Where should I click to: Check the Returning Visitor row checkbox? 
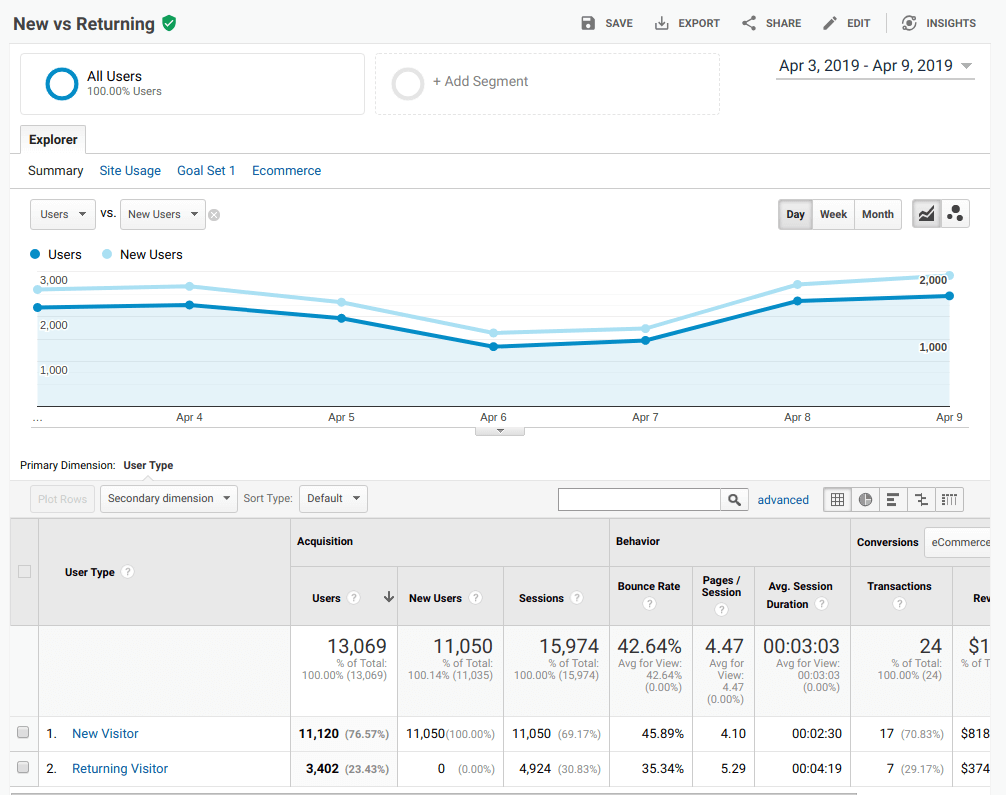click(24, 768)
